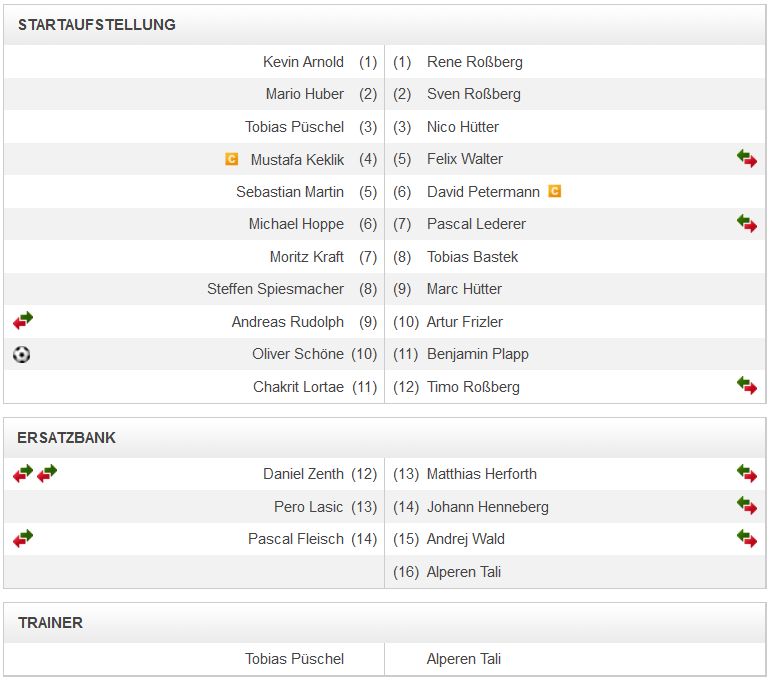
Task: Click captain badge next to Mustafa Keklik
Action: point(232,159)
